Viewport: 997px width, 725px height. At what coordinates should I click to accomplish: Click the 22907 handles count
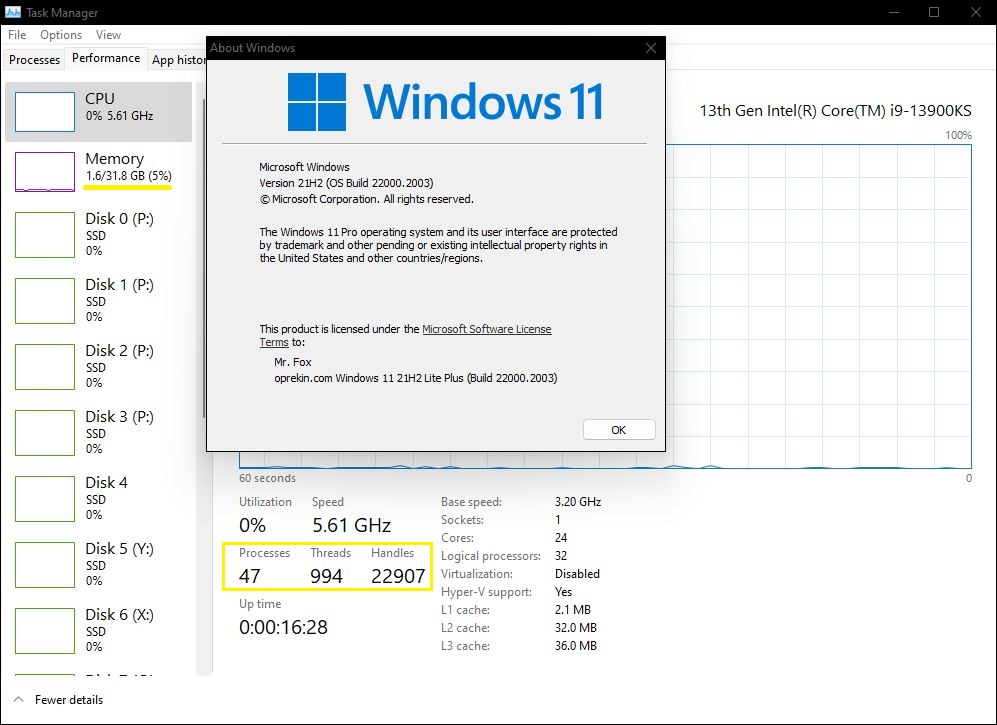click(398, 576)
